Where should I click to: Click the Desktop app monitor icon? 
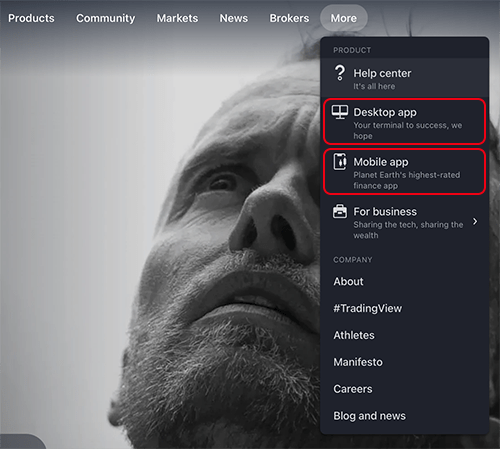tap(340, 112)
